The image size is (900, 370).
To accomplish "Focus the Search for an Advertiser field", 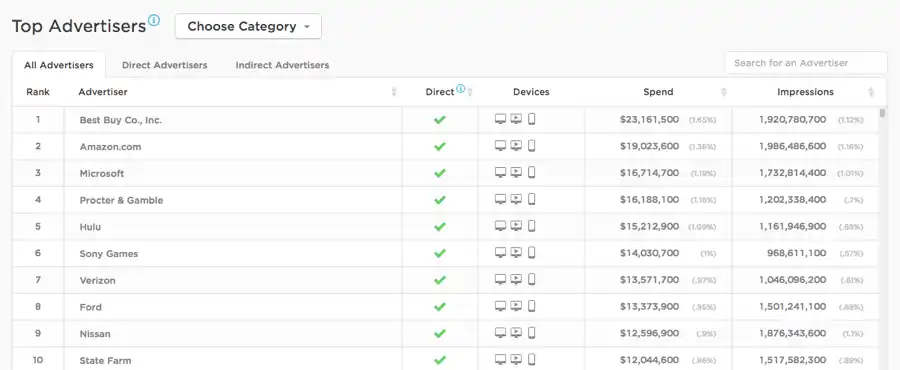I will coord(806,63).
